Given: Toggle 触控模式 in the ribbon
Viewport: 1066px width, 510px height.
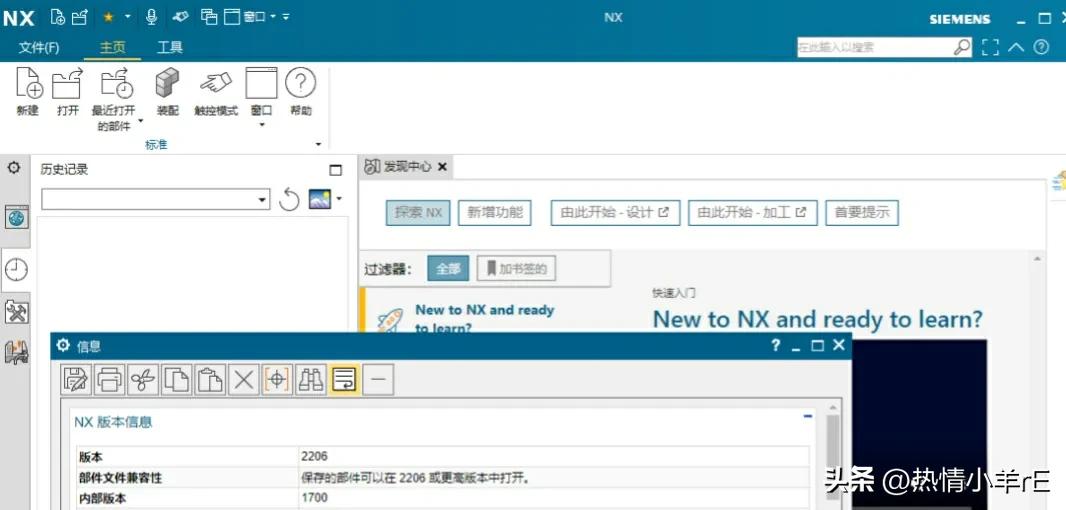Looking at the screenshot, I should [216, 91].
